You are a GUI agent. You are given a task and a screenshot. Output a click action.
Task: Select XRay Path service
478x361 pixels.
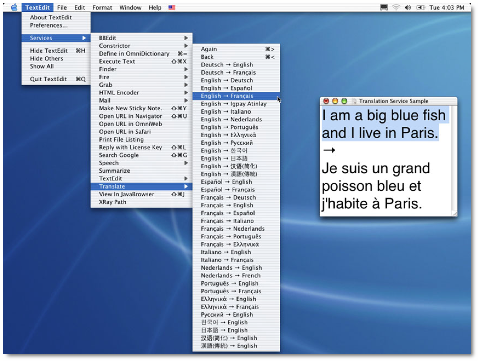[x=141, y=202]
